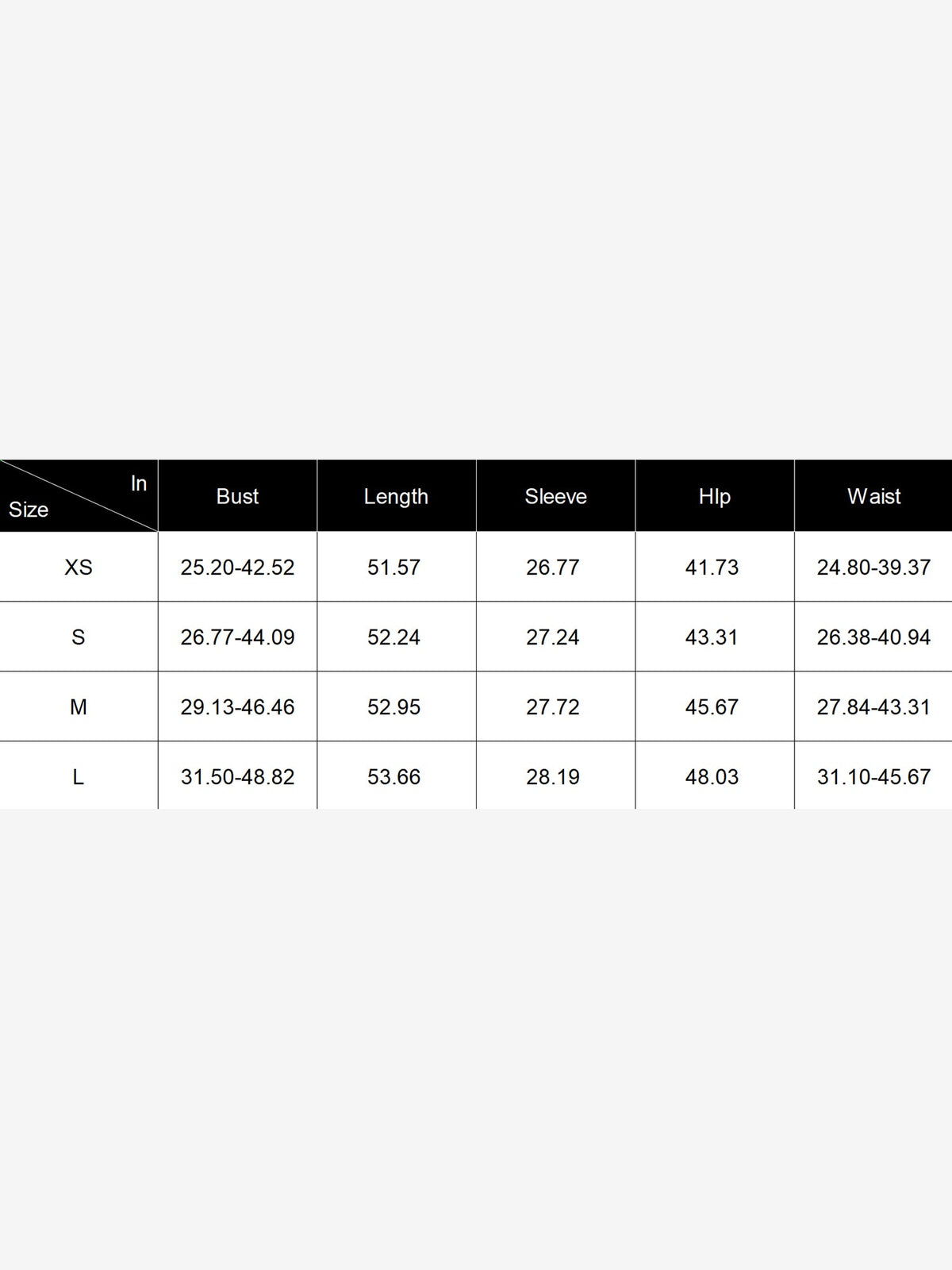Click the HIp column header
This screenshot has height=1270, width=952.
point(714,496)
